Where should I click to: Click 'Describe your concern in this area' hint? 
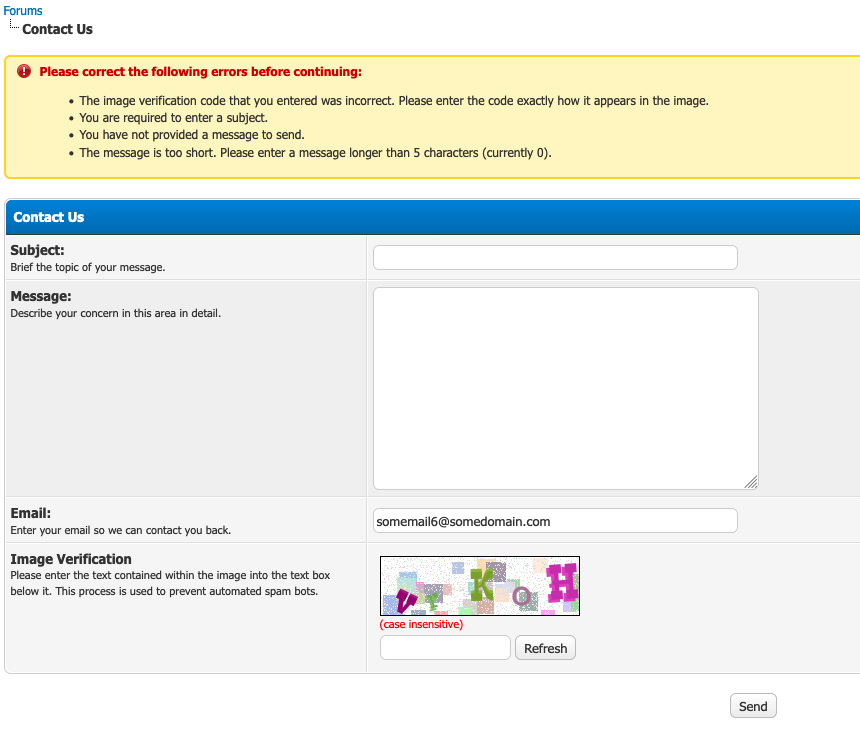coord(116,313)
